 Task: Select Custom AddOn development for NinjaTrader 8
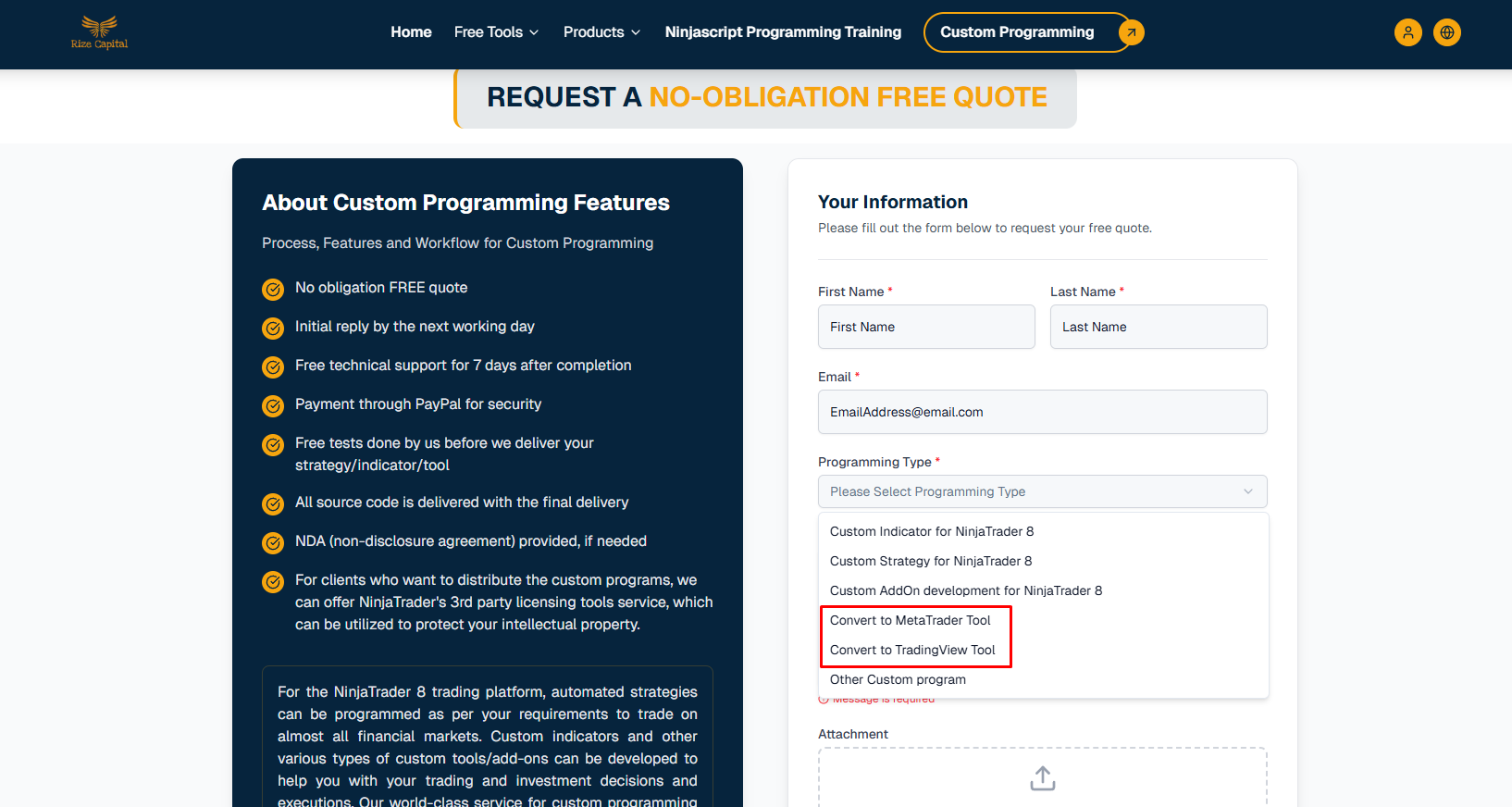point(1044,590)
